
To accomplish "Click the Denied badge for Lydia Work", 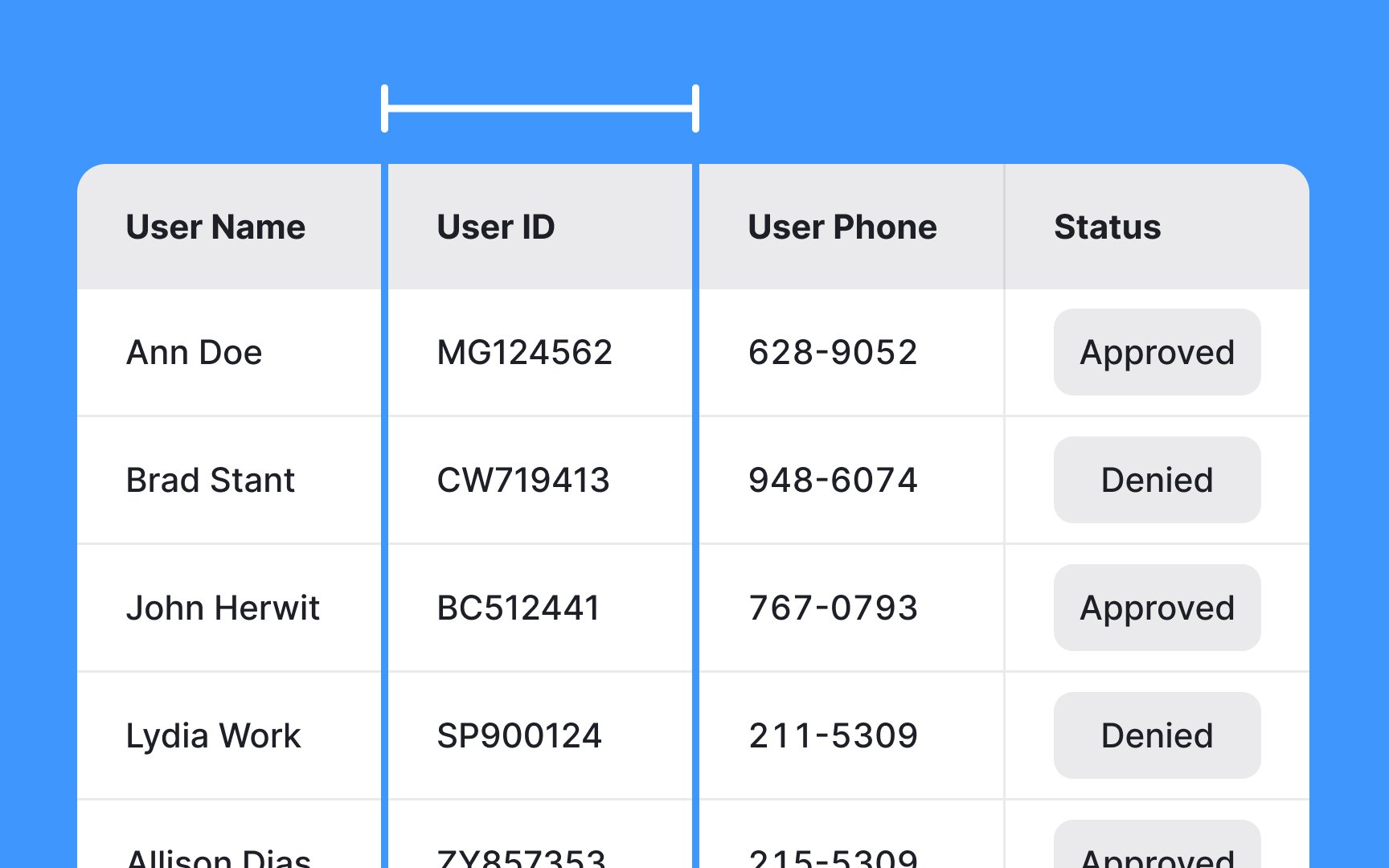I will coord(1157,735).
